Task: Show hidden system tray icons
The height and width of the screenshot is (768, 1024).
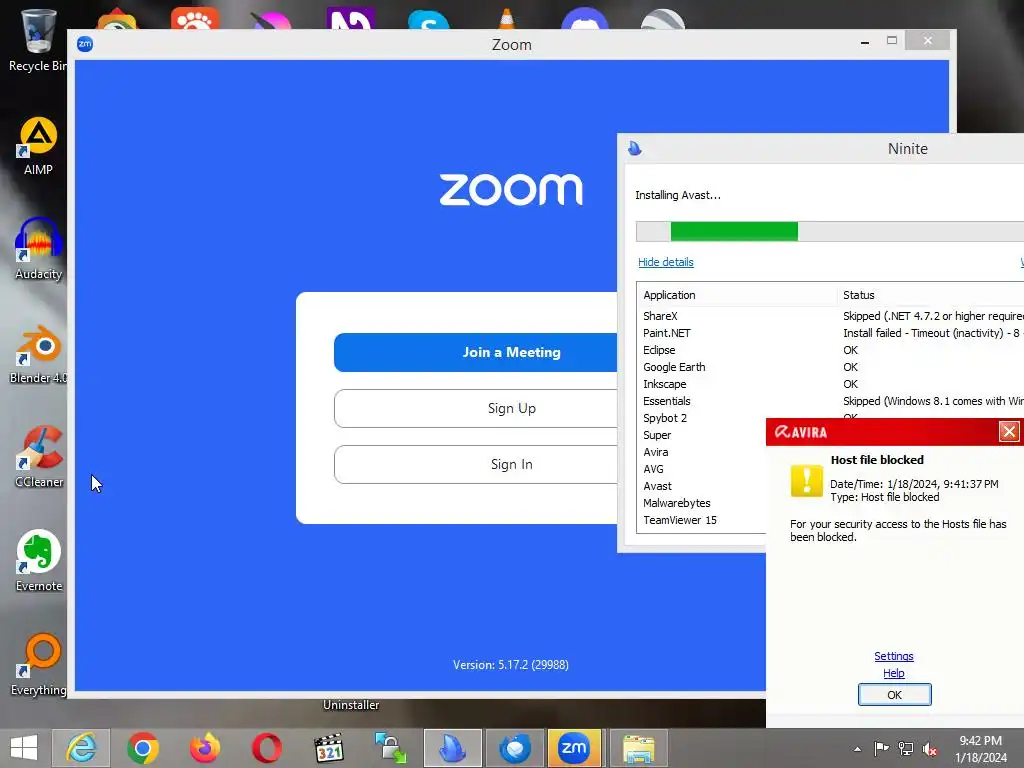Action: coord(857,749)
